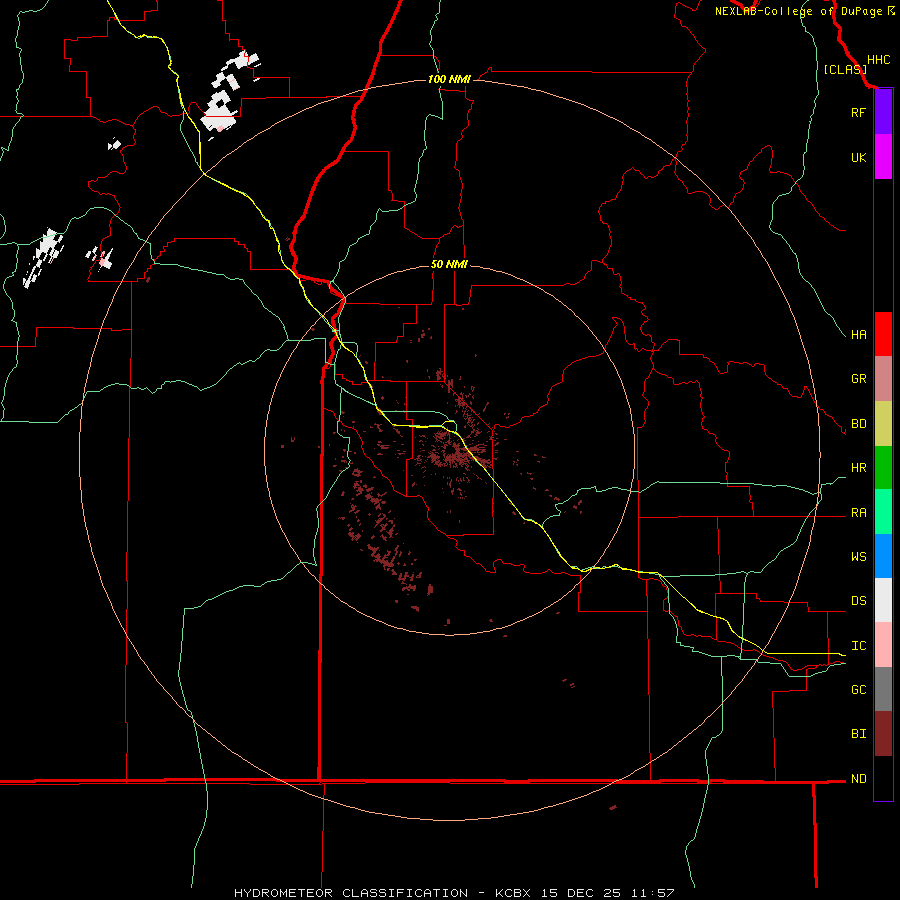Click the RA legend label
900x900 pixels.
pyautogui.click(x=858, y=513)
